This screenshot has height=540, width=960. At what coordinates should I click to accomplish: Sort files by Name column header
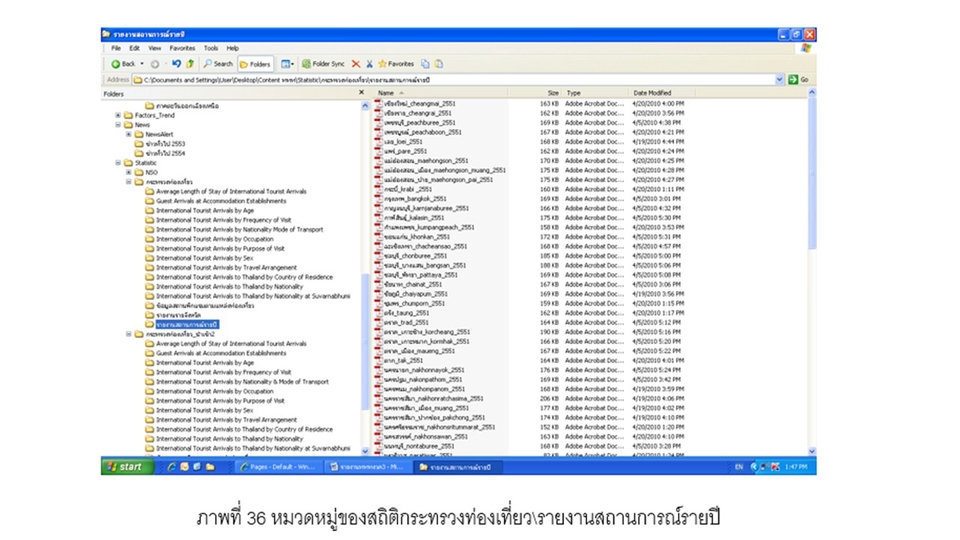[x=441, y=93]
